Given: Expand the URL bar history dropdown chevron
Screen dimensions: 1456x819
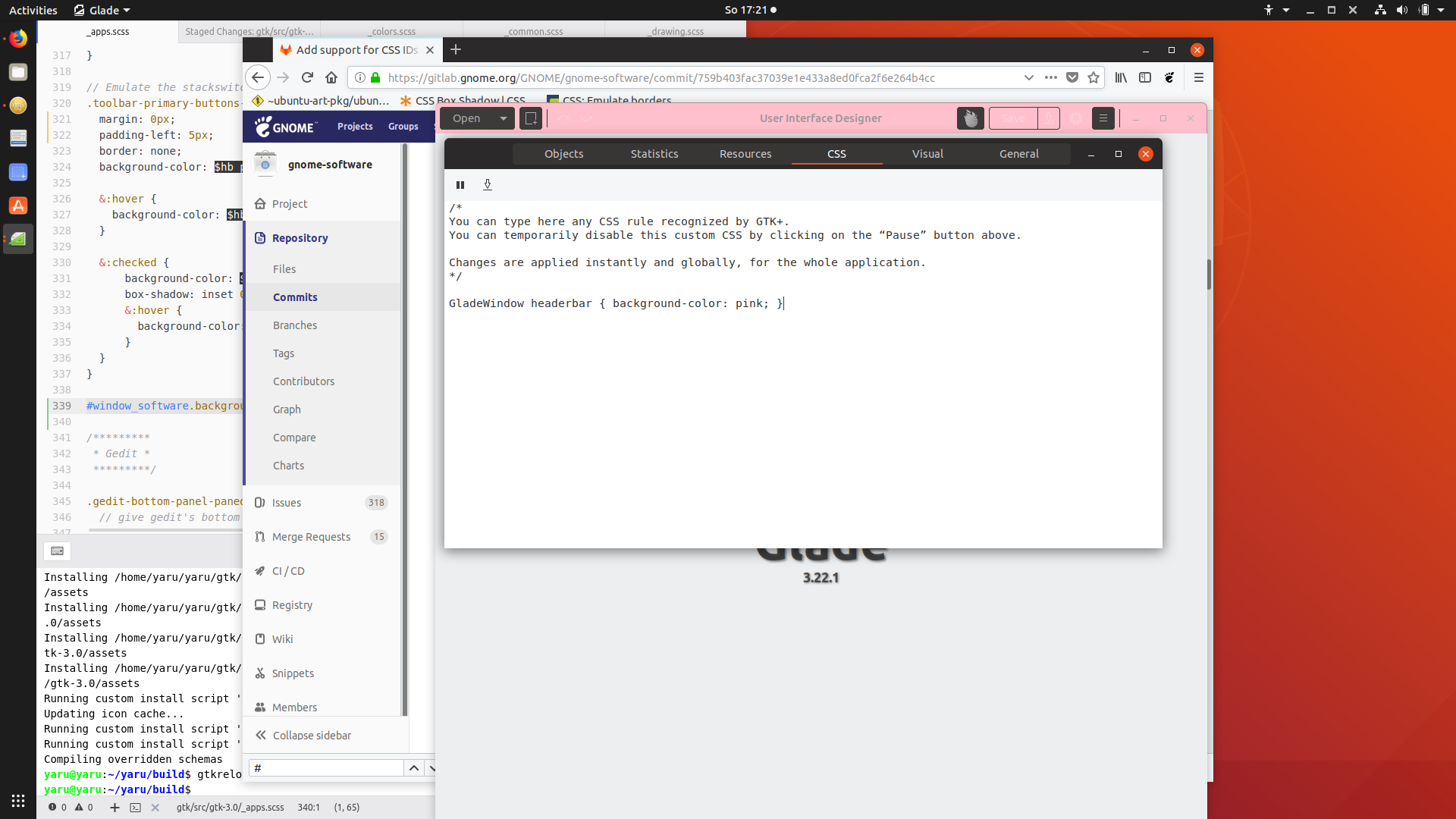Looking at the screenshot, I should tap(1028, 77).
